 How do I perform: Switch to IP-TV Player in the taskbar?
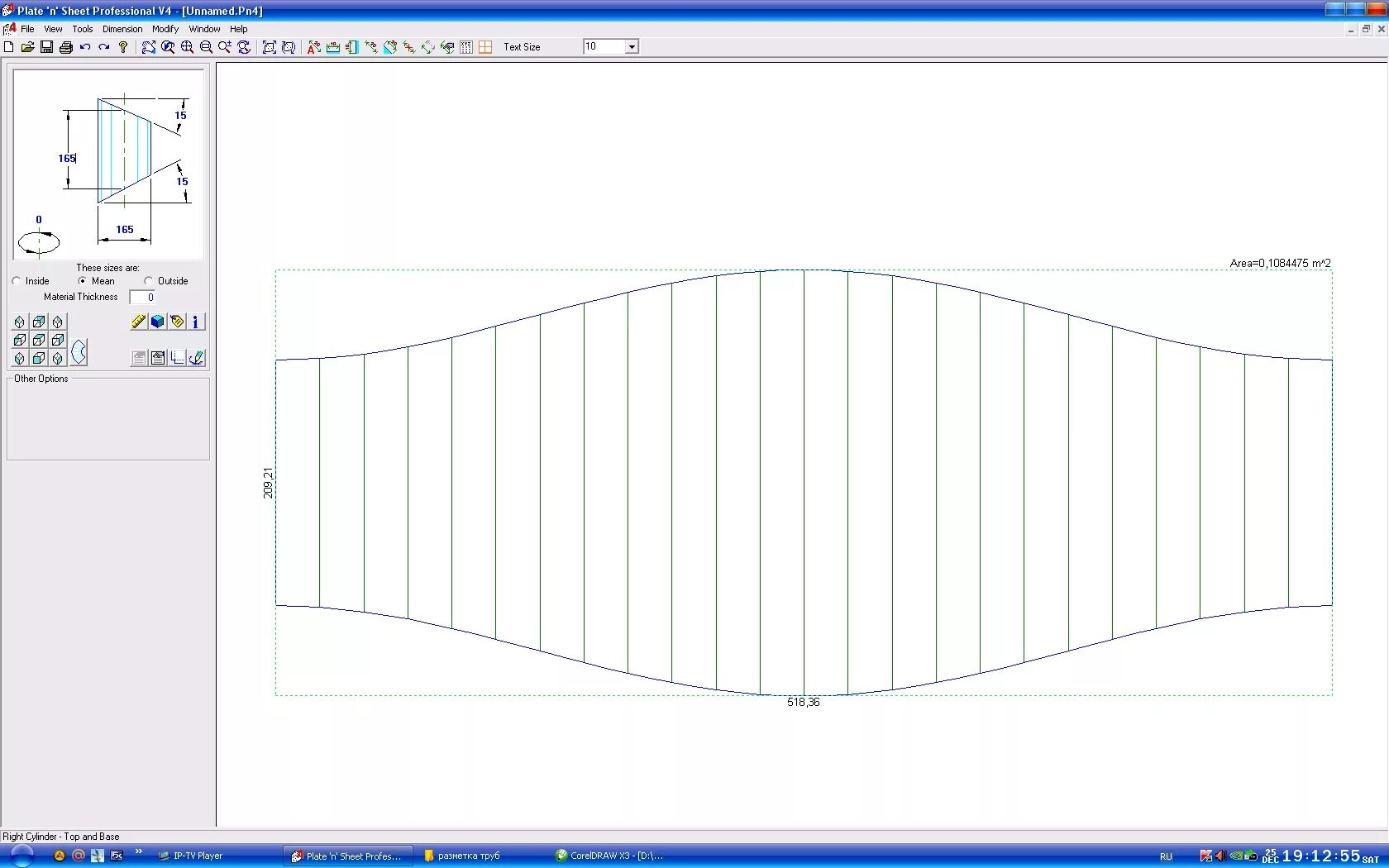pos(192,856)
